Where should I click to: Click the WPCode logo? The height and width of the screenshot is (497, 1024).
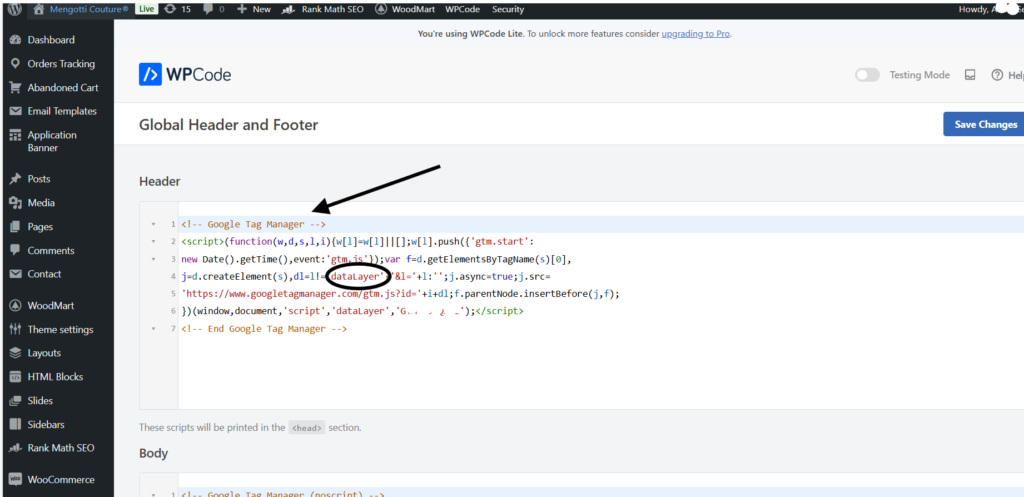pyautogui.click(x=185, y=74)
